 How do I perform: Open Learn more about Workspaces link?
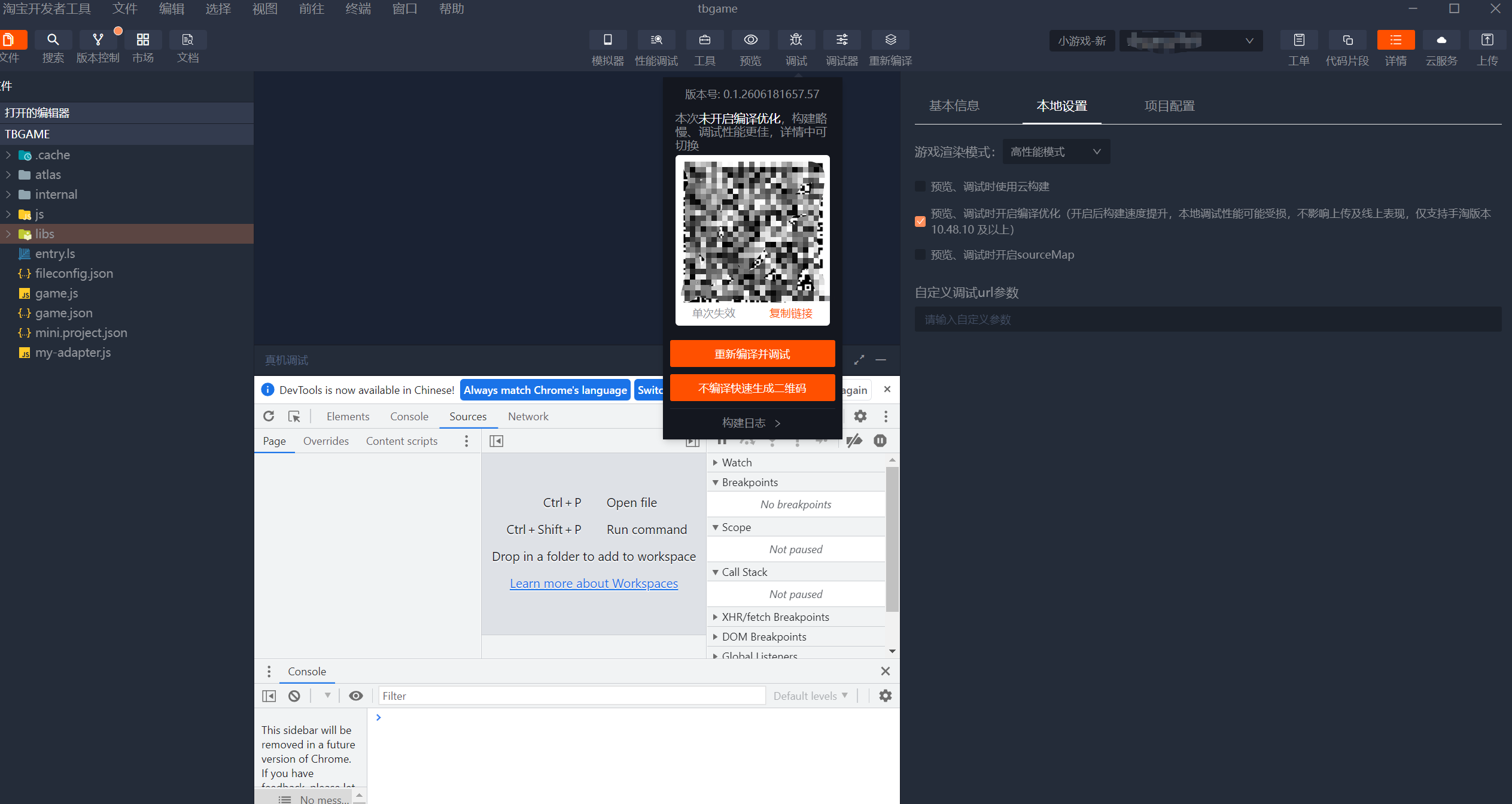[594, 584]
